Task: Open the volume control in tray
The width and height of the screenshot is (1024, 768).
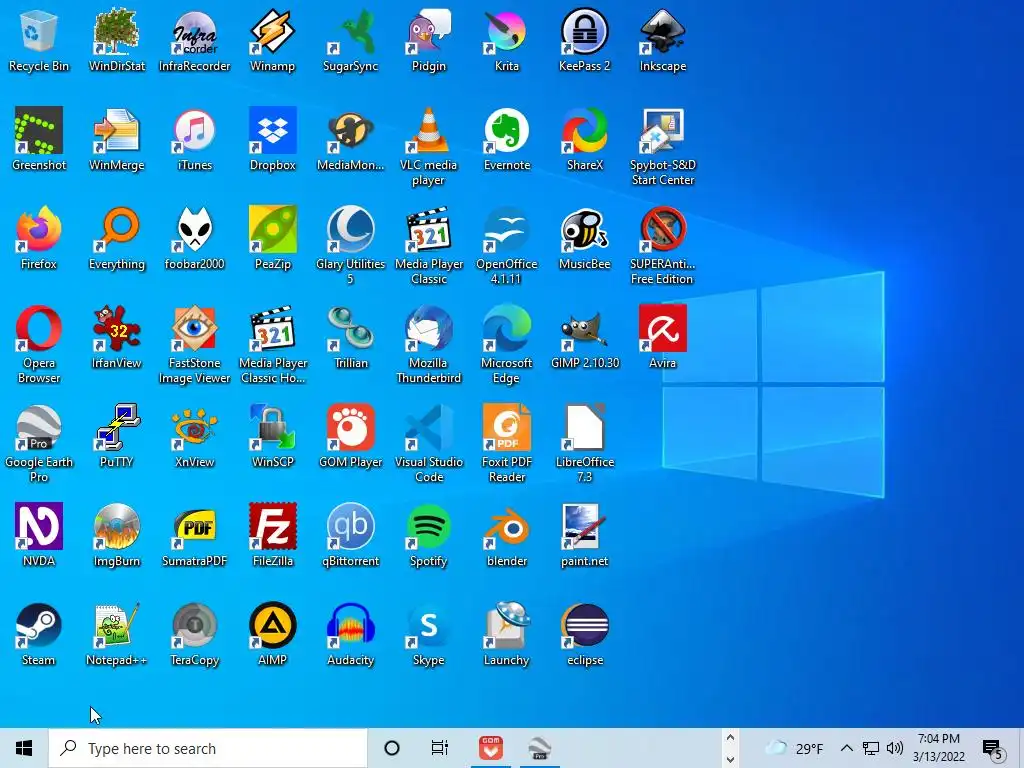Action: pyautogui.click(x=895, y=748)
